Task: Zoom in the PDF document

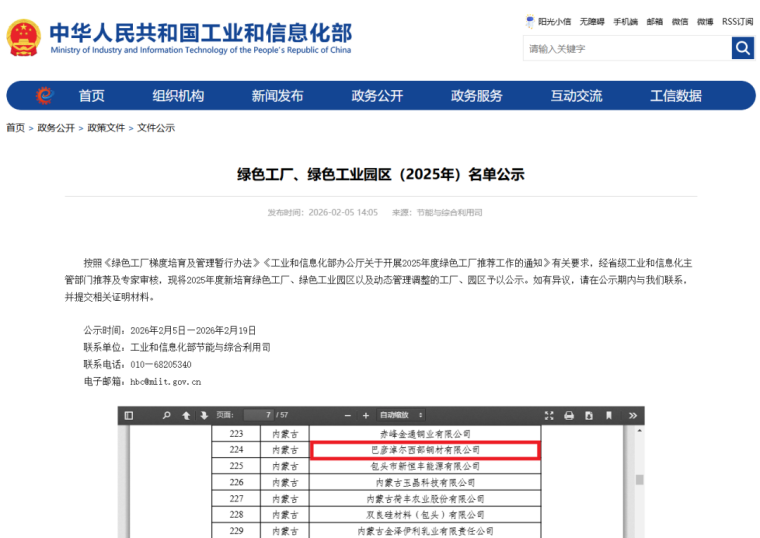Action: 366,415
